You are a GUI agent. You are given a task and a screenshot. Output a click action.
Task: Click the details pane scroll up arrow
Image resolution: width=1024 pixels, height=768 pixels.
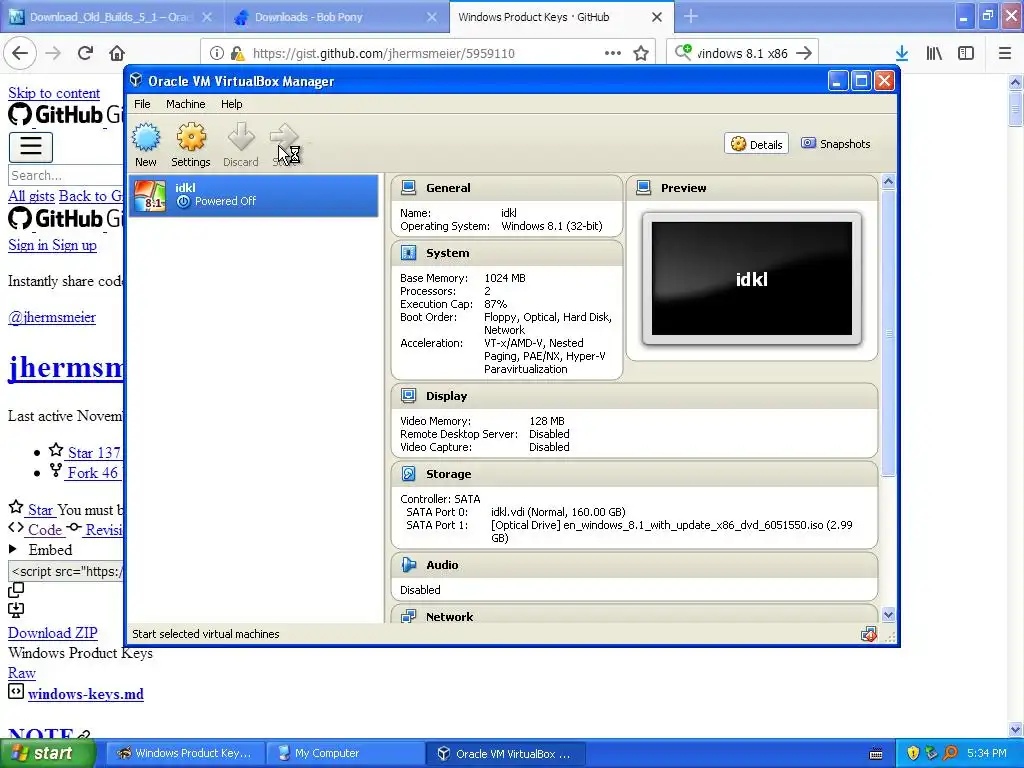click(x=888, y=182)
